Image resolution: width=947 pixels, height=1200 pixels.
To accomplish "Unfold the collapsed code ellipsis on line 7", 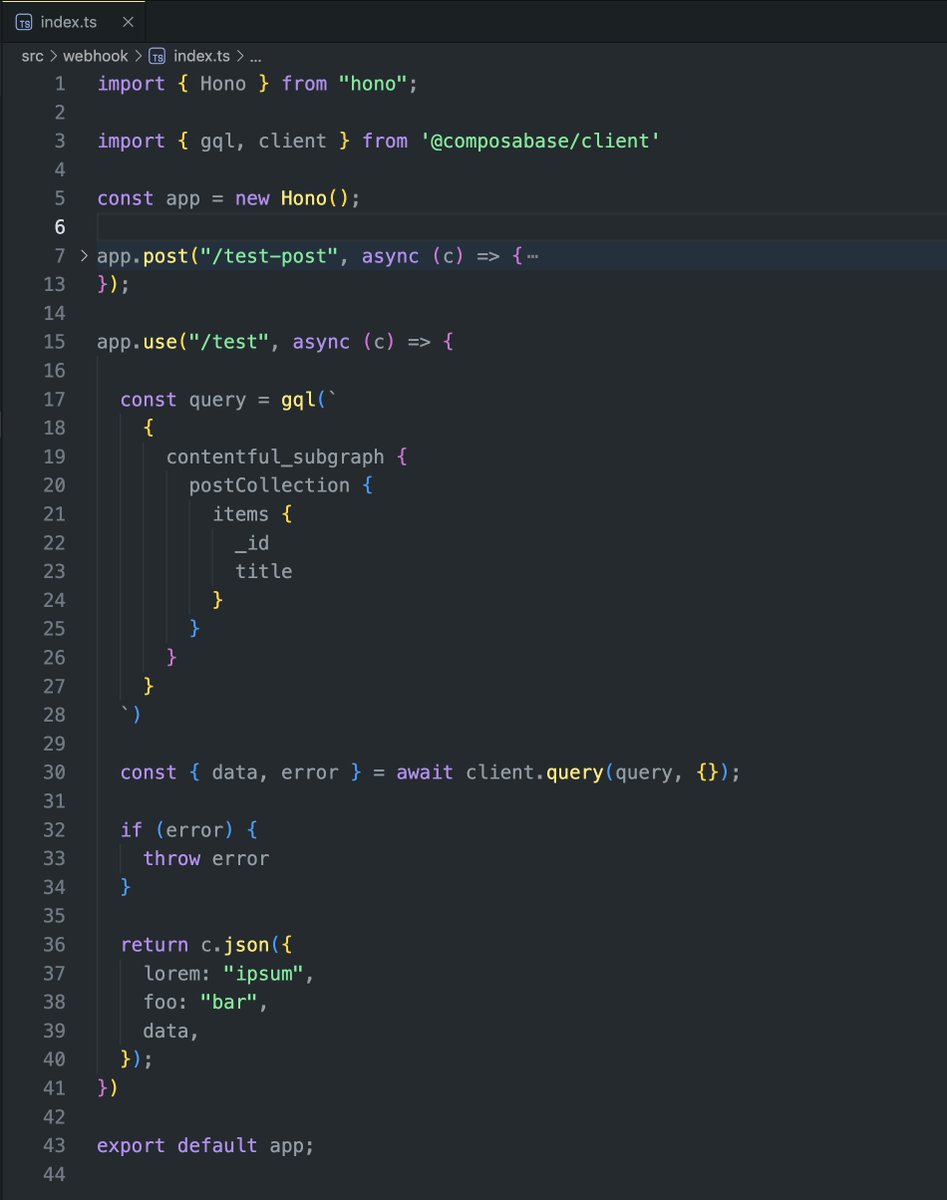I will pyautogui.click(x=532, y=256).
